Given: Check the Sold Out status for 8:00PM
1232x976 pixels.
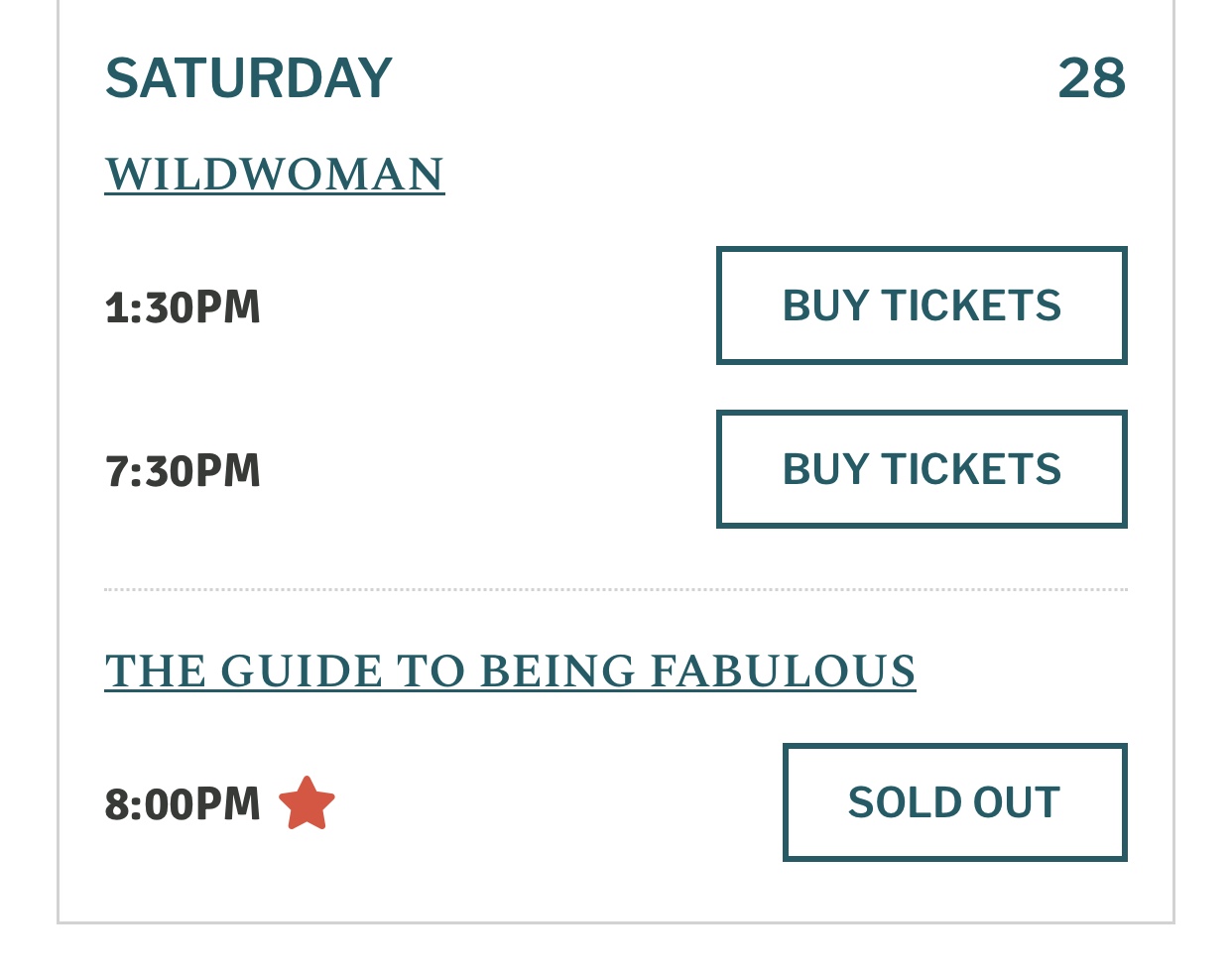Looking at the screenshot, I should (x=954, y=802).
